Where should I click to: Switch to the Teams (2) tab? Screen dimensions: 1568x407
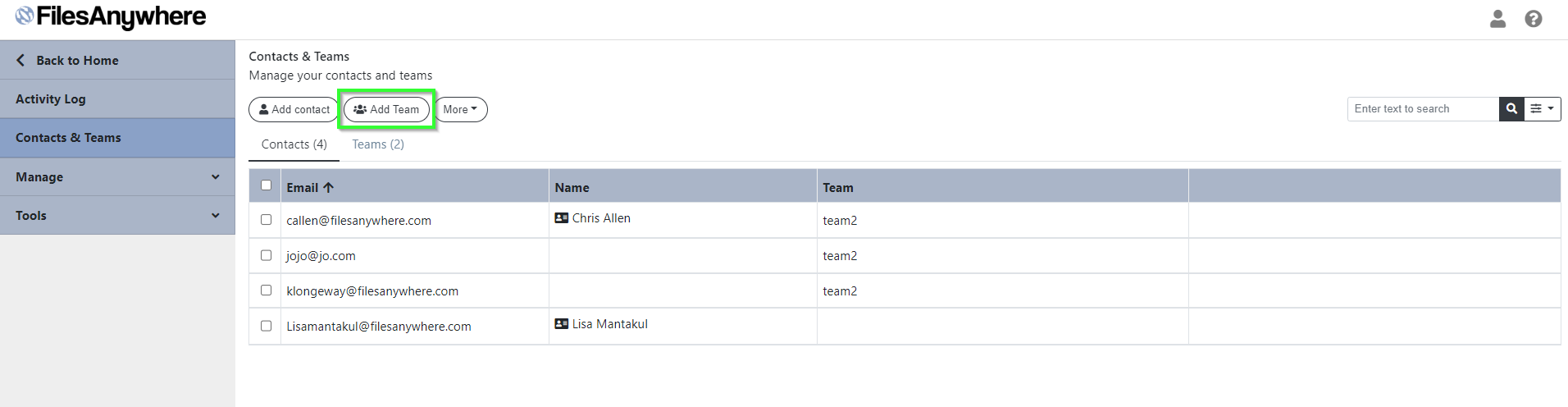click(x=378, y=144)
